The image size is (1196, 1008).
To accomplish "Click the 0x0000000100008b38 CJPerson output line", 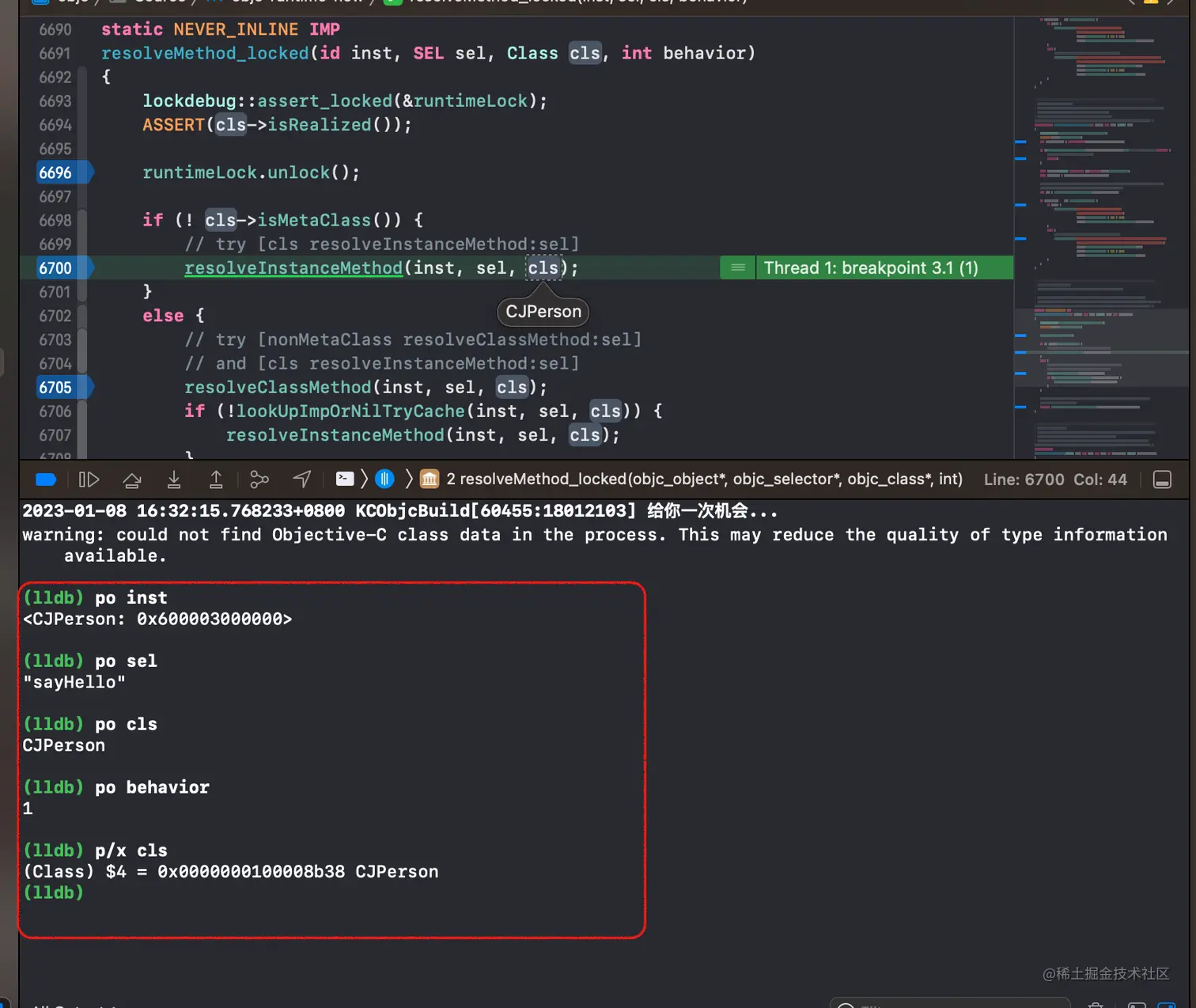I will coord(230,872).
